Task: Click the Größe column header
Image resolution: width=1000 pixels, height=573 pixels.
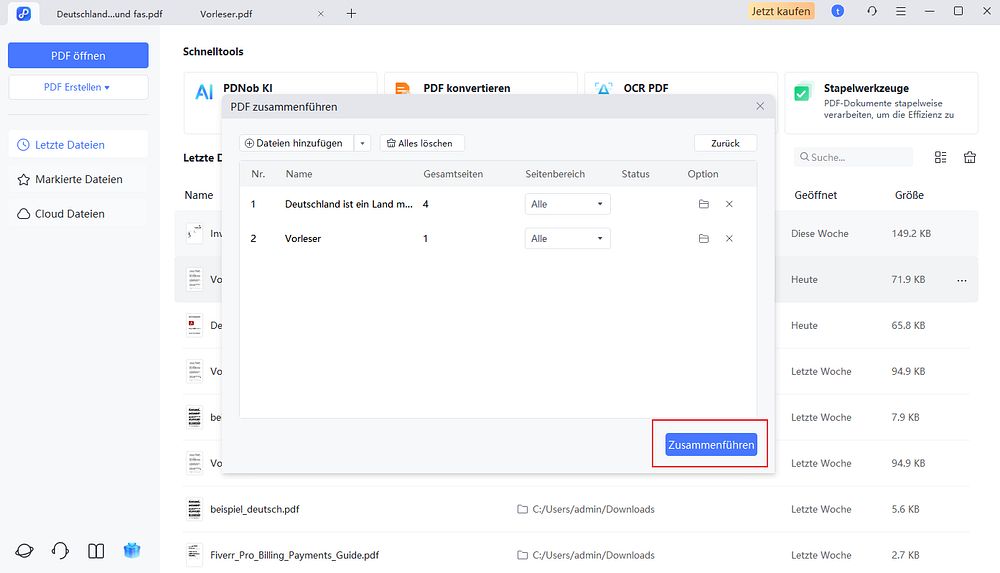Action: tap(909, 195)
